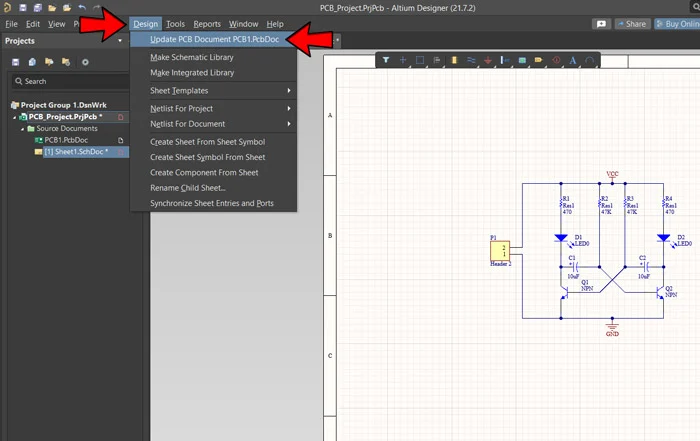The image size is (700, 441).
Task: Click the green Sheet Symbol icon
Action: click(522, 60)
